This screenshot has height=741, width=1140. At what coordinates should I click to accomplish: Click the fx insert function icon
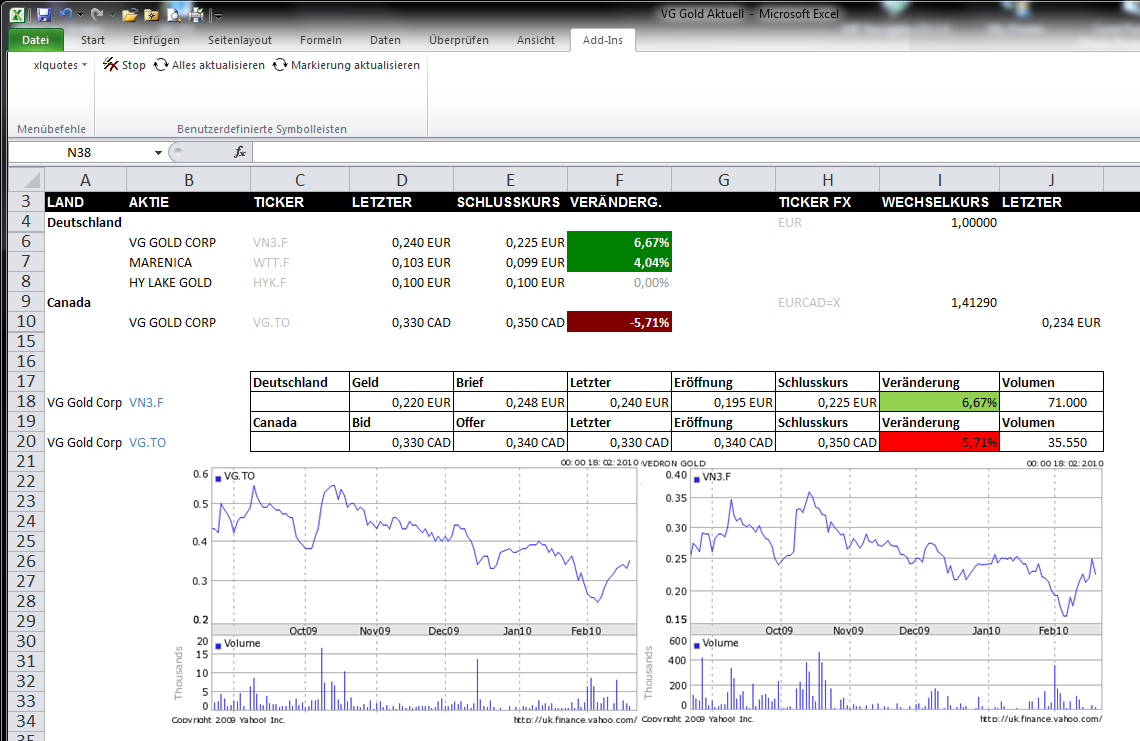(239, 152)
